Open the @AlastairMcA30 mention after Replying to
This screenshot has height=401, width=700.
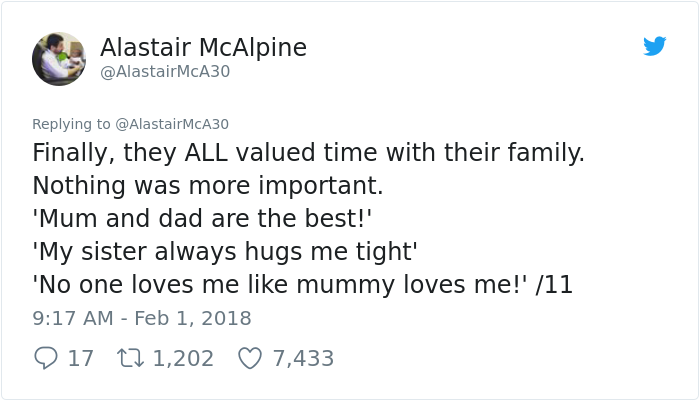coord(172,124)
